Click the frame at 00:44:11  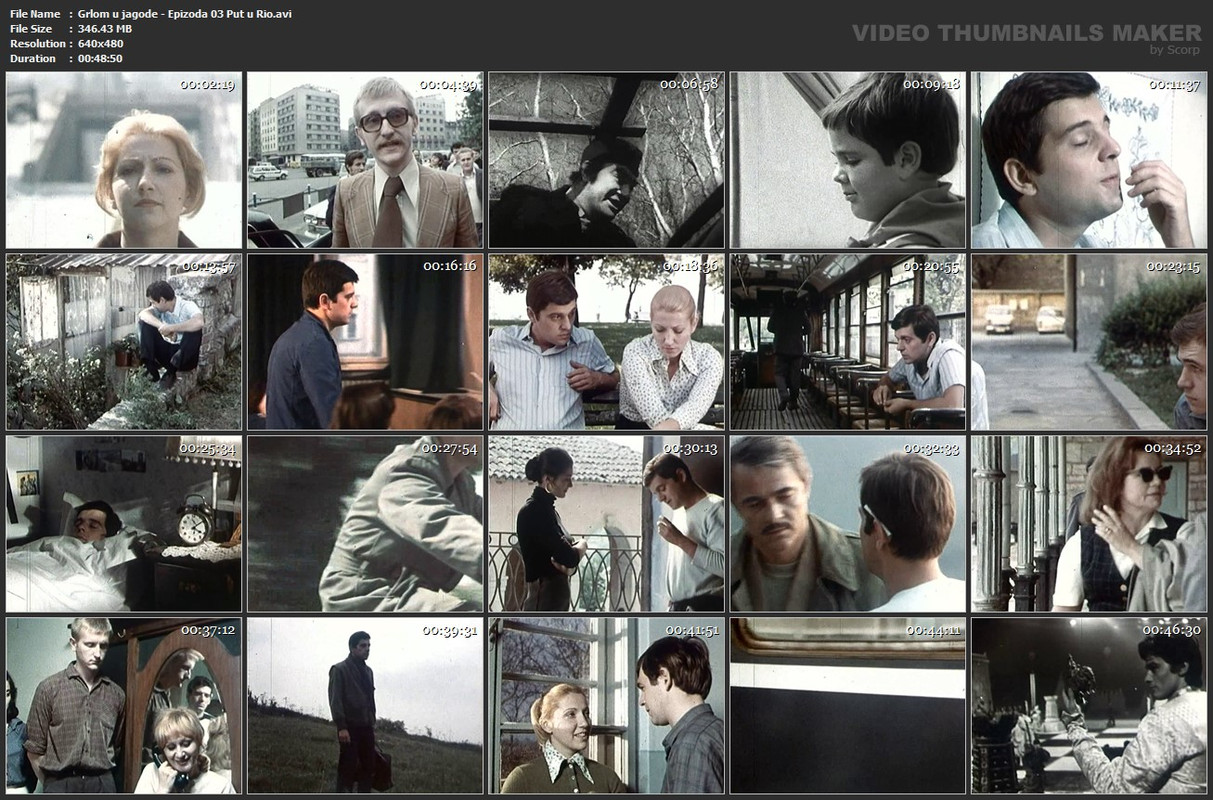[x=848, y=706]
